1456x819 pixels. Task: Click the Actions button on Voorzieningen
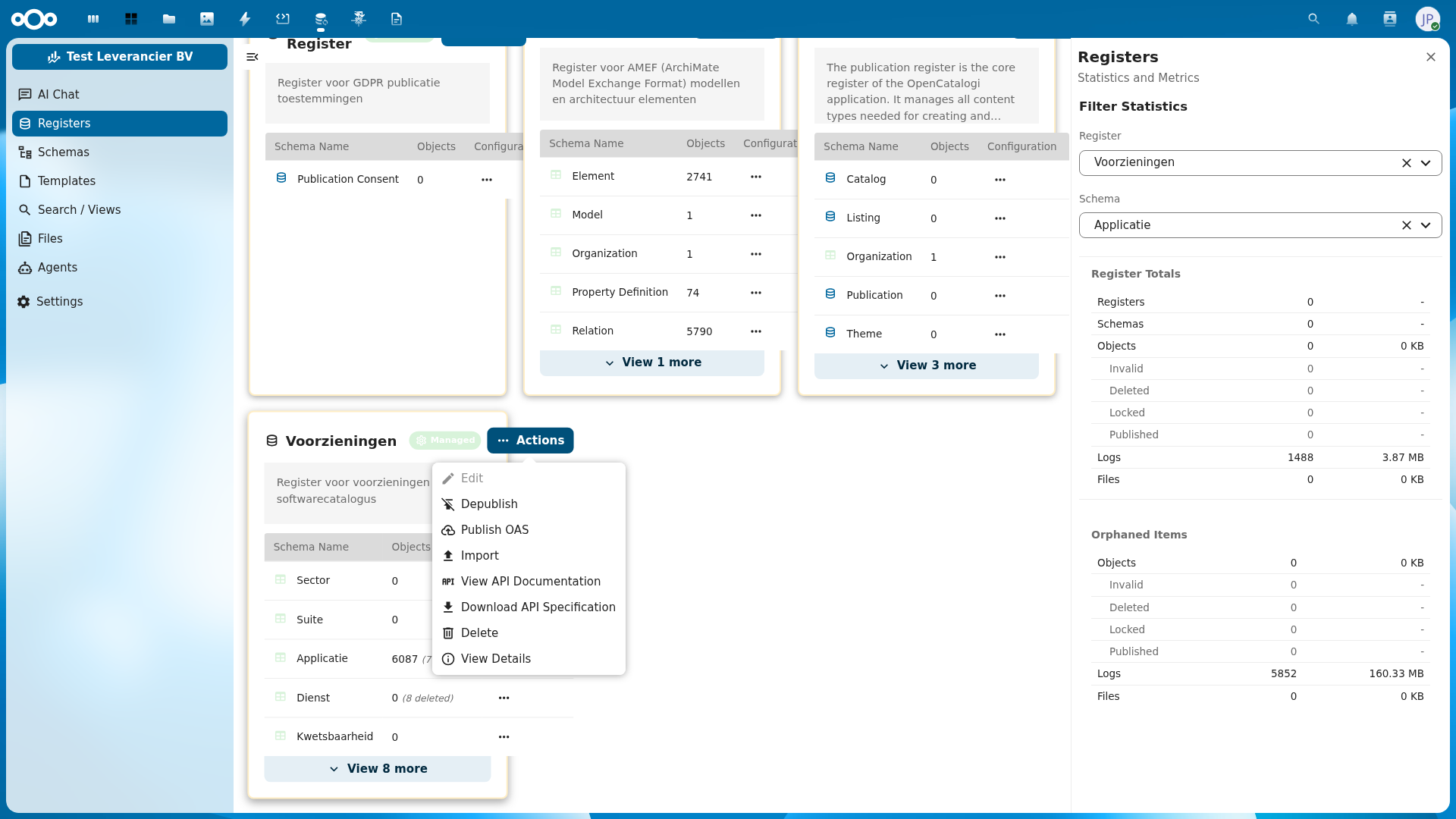[x=530, y=440]
